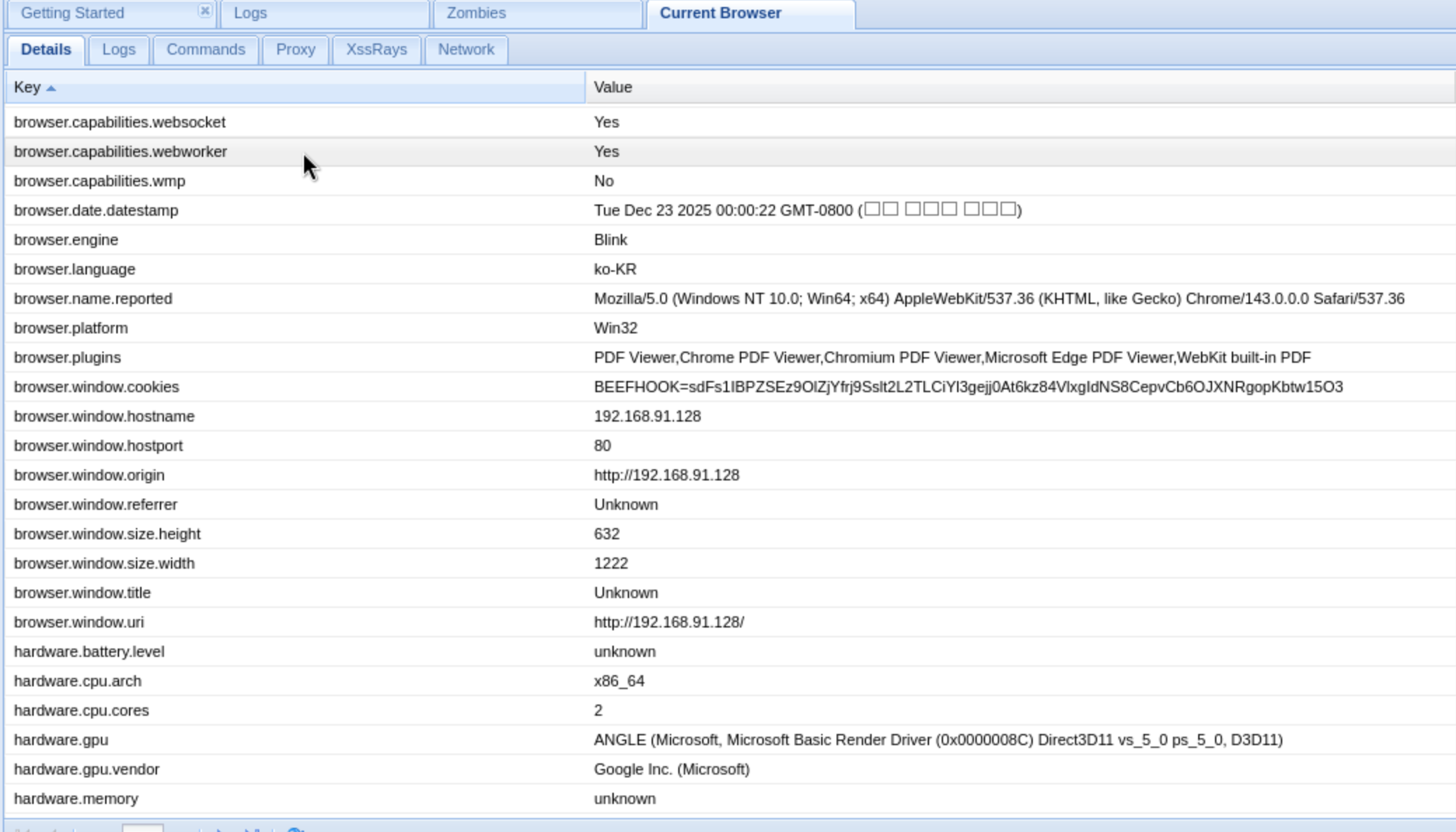The width and height of the screenshot is (1456, 832).
Task: Close the Getting Started tab
Action: coord(205,11)
